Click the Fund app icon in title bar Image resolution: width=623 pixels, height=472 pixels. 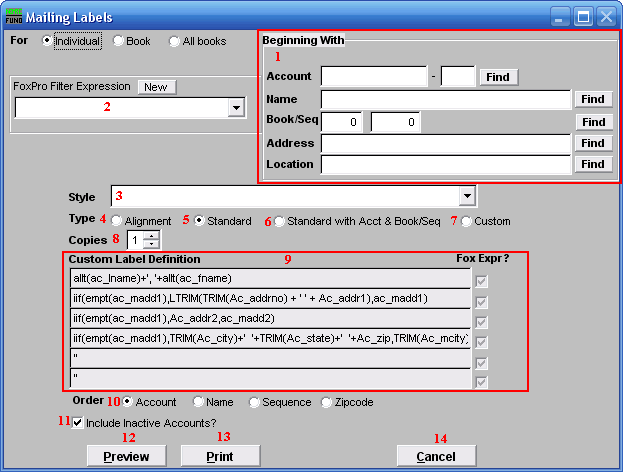[x=13, y=16]
